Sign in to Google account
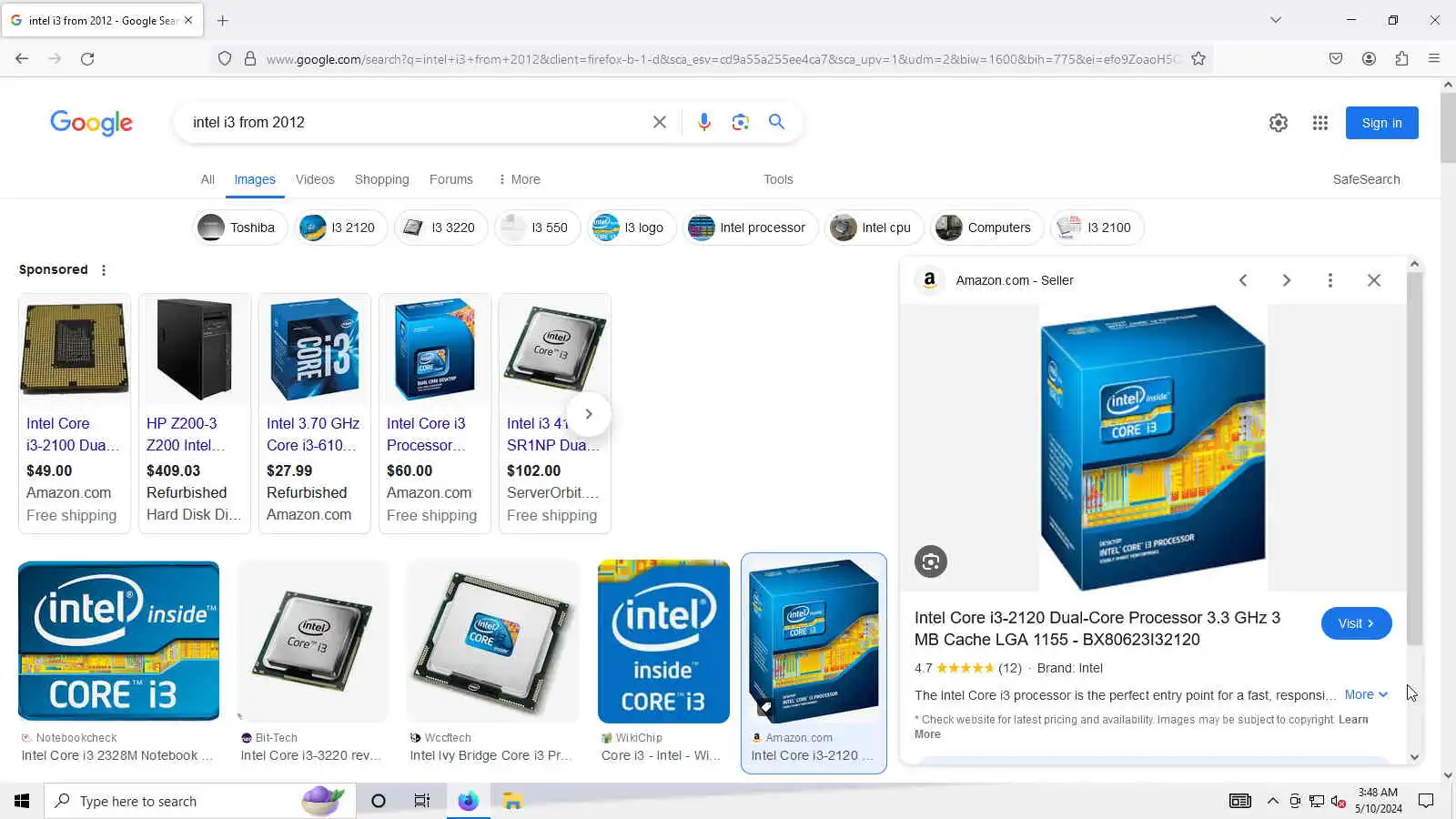Viewport: 1456px width, 819px height. coord(1381,123)
